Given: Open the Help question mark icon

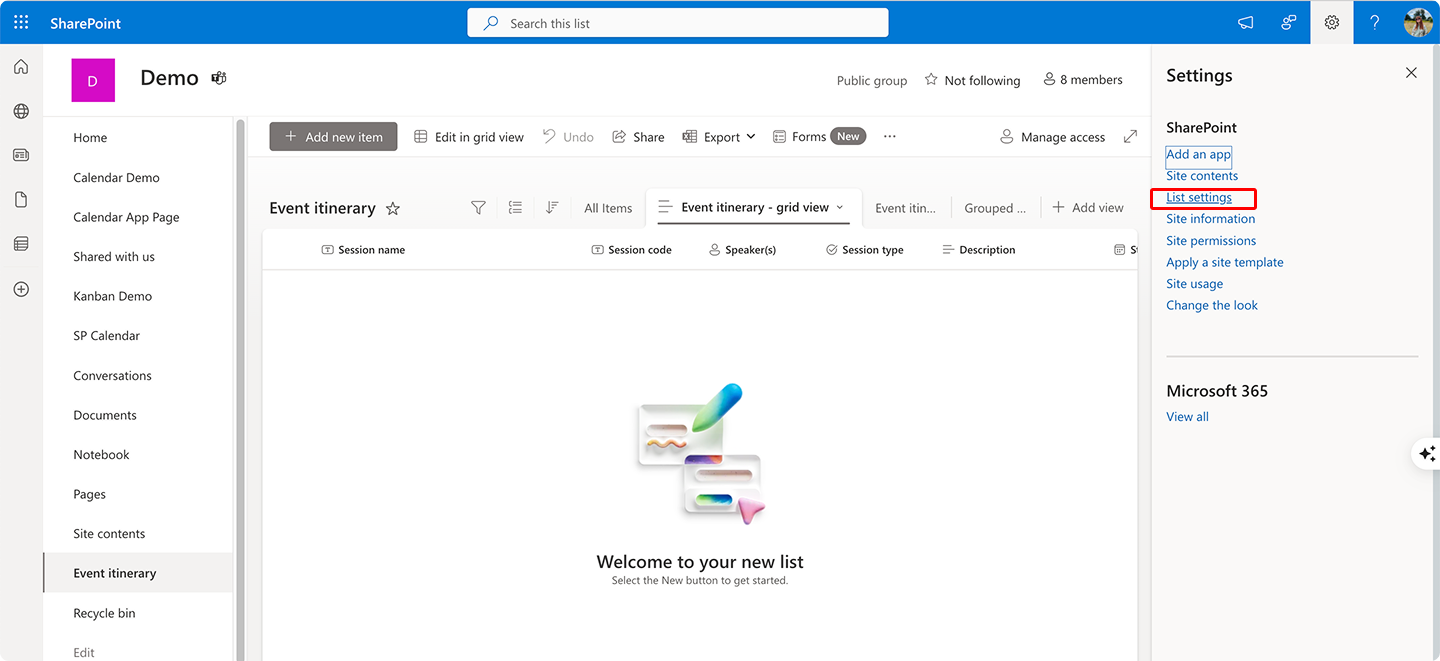Looking at the screenshot, I should (x=1375, y=22).
